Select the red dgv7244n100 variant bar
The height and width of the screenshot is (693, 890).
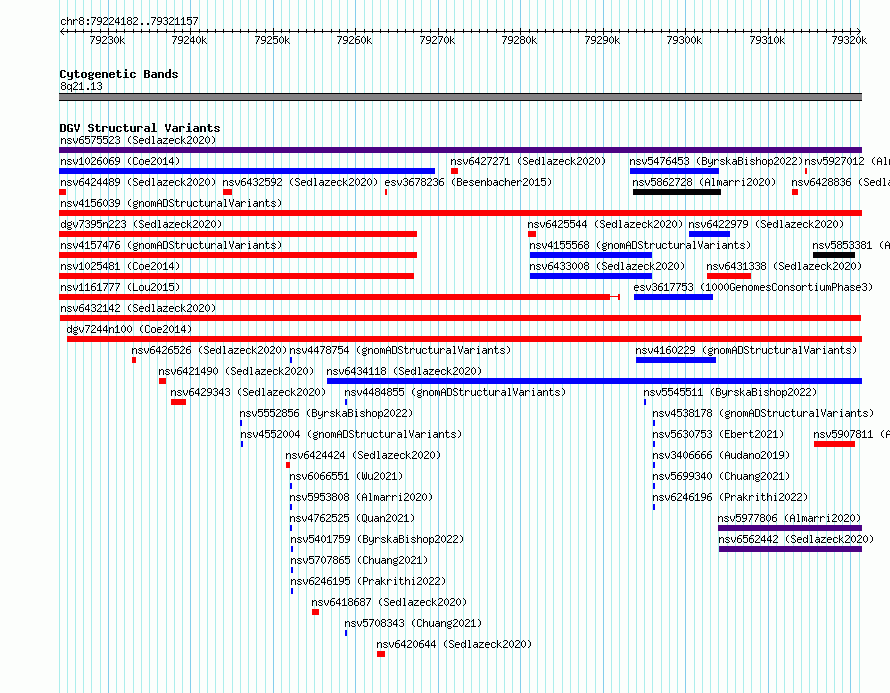464,339
